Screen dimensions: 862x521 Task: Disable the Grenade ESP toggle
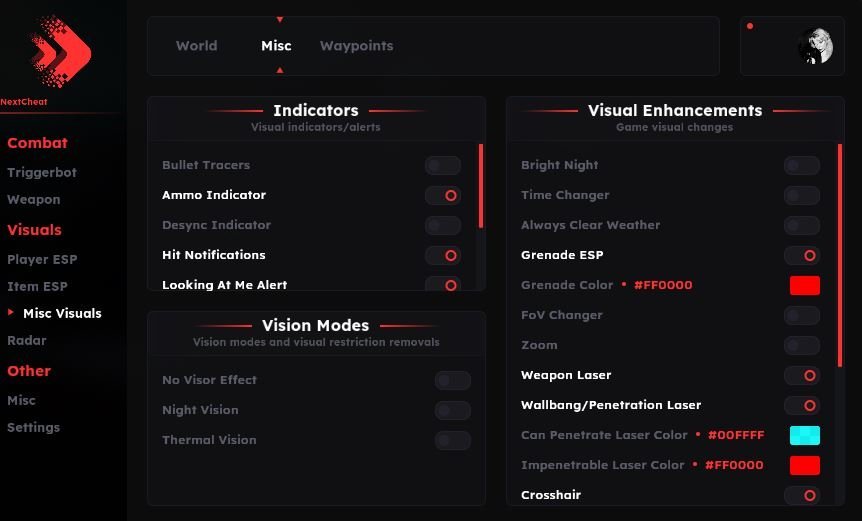(801, 256)
